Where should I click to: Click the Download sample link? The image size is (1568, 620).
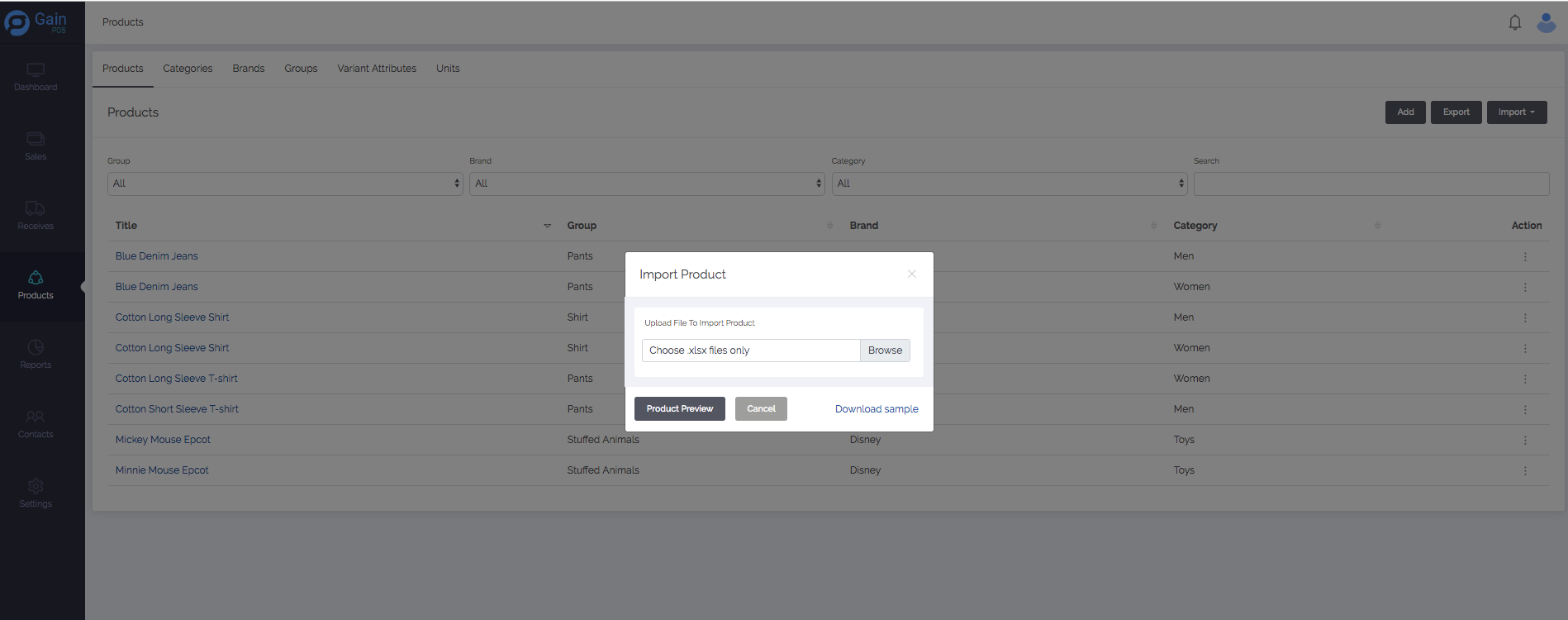[876, 409]
